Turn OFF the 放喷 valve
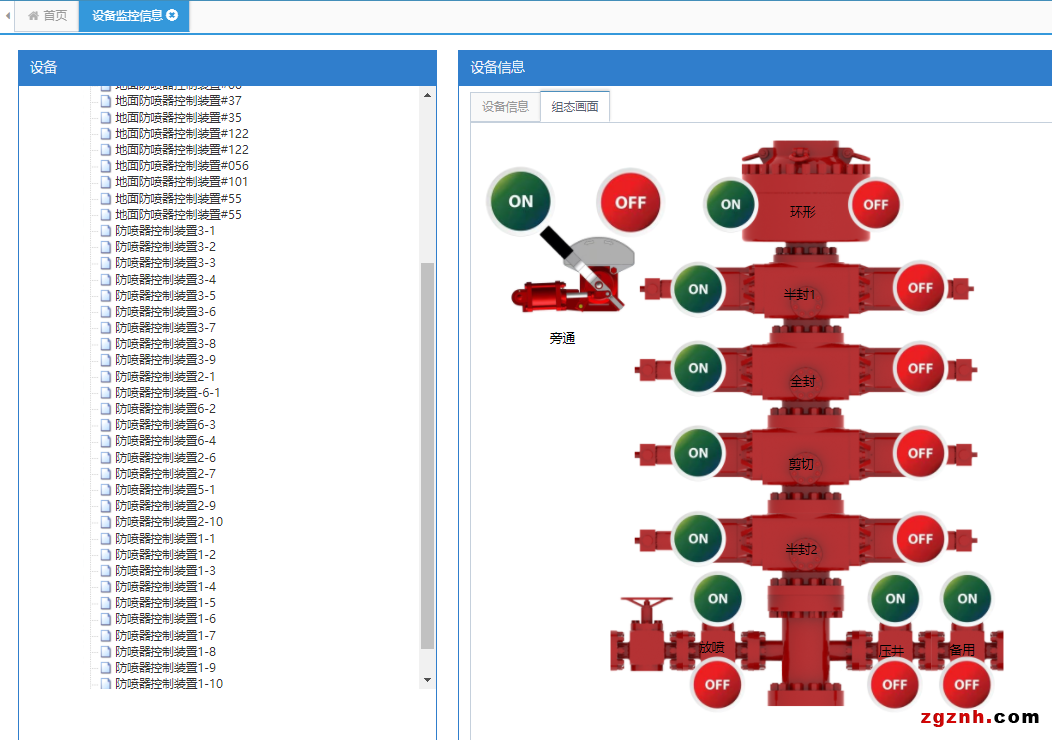This screenshot has height=740, width=1052. tap(717, 684)
